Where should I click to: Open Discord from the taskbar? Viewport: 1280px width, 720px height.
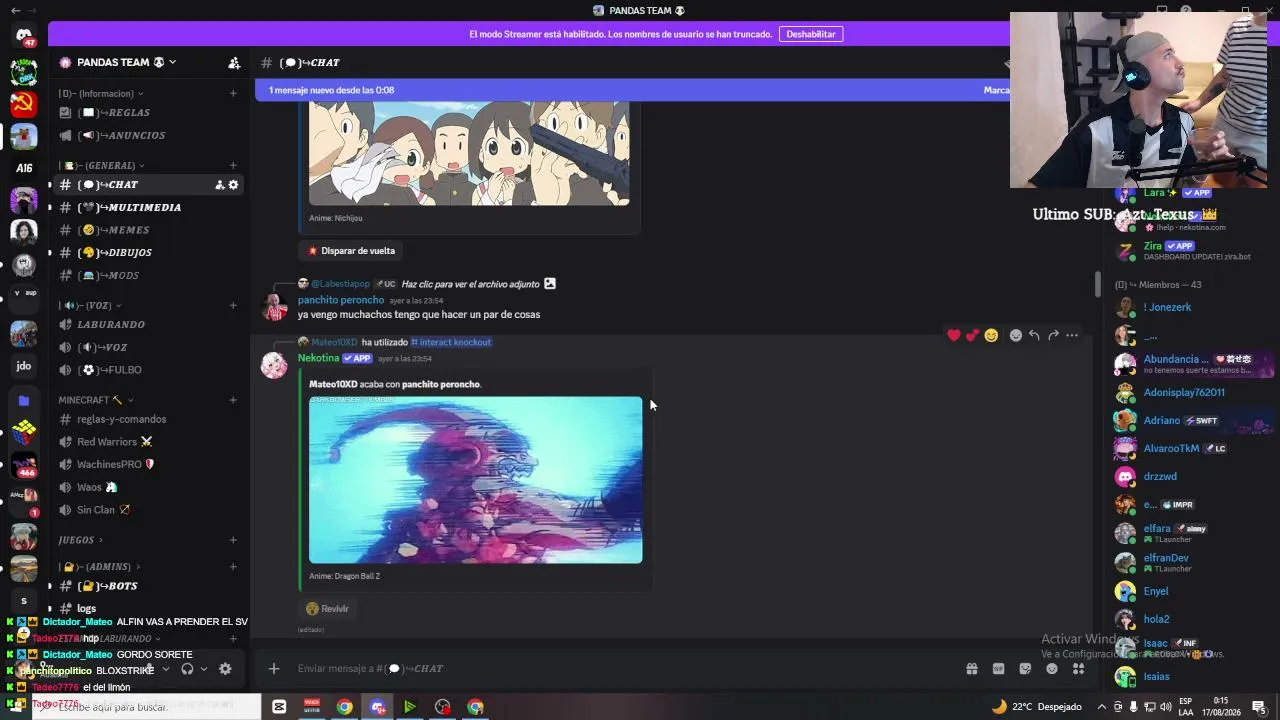click(378, 707)
